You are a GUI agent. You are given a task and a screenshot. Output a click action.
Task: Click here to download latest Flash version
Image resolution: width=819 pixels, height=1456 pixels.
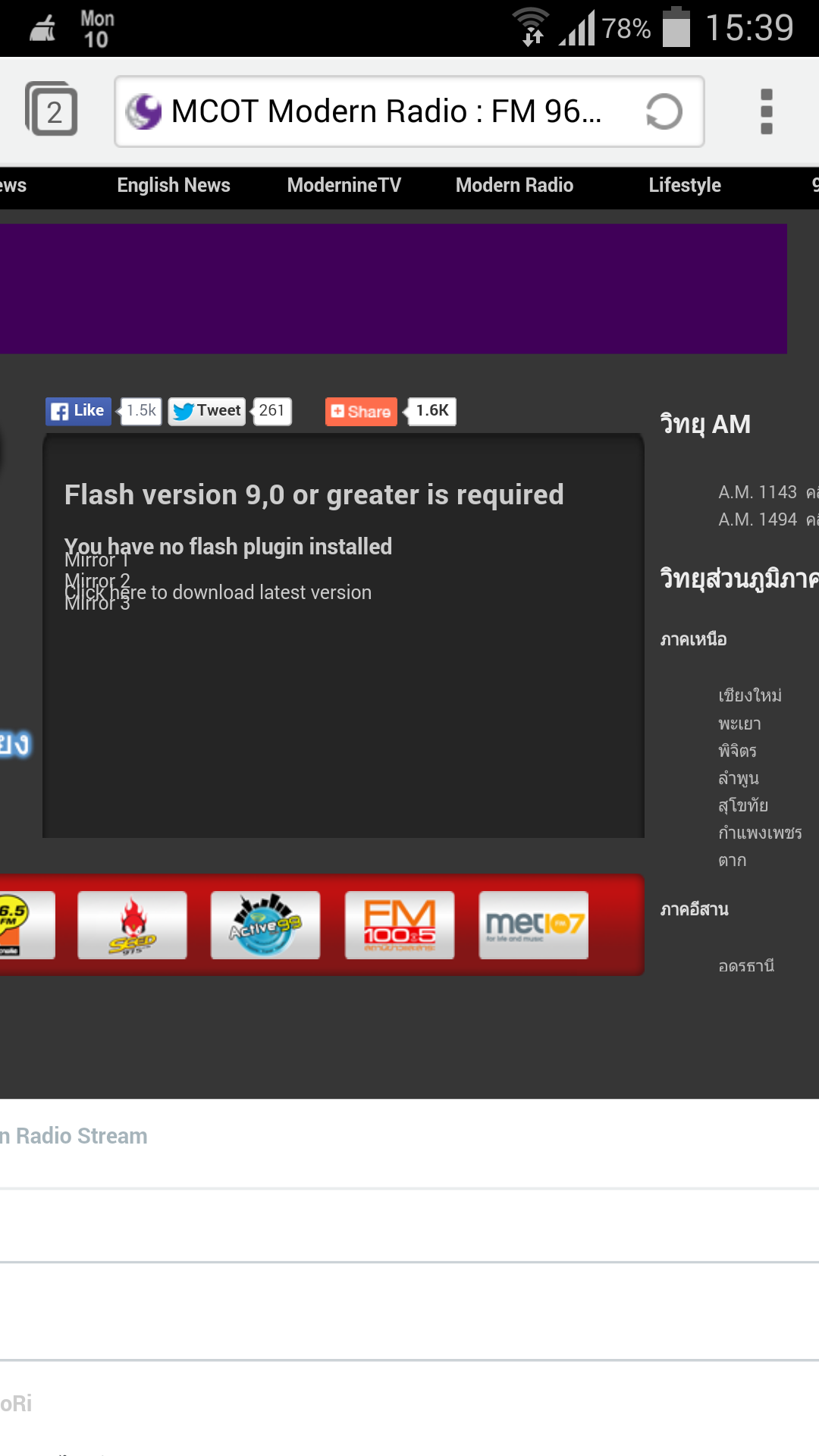218,593
